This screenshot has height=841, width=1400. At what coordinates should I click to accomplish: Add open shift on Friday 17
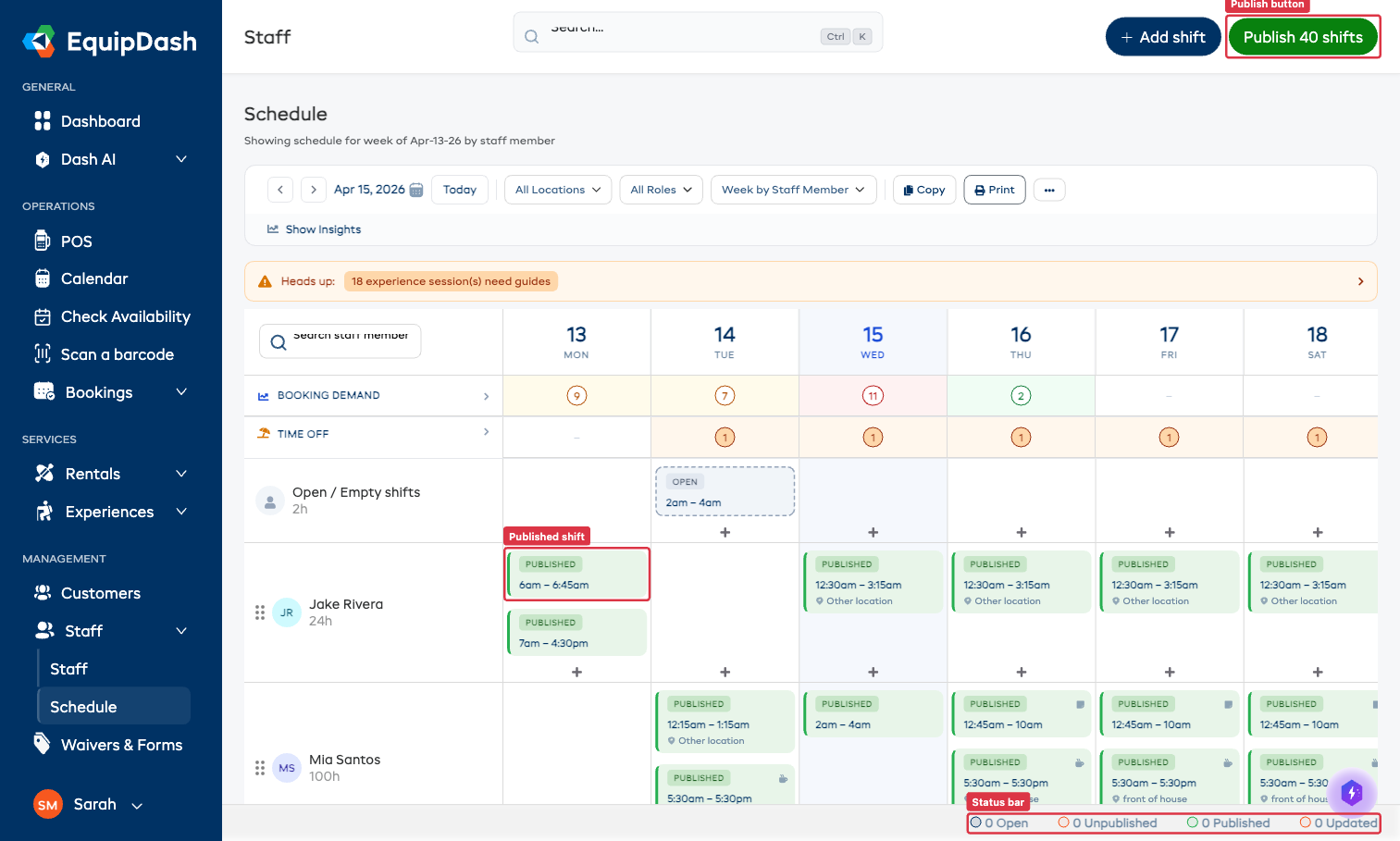1170,533
